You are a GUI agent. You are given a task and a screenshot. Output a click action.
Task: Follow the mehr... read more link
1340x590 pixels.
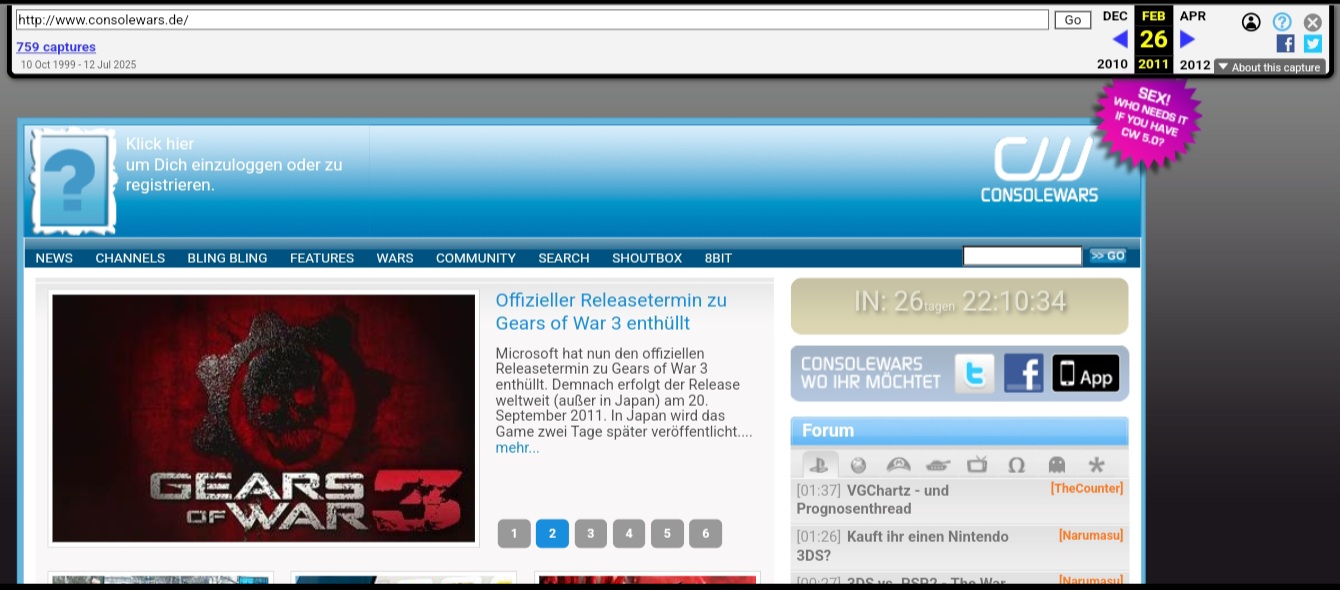click(x=517, y=448)
